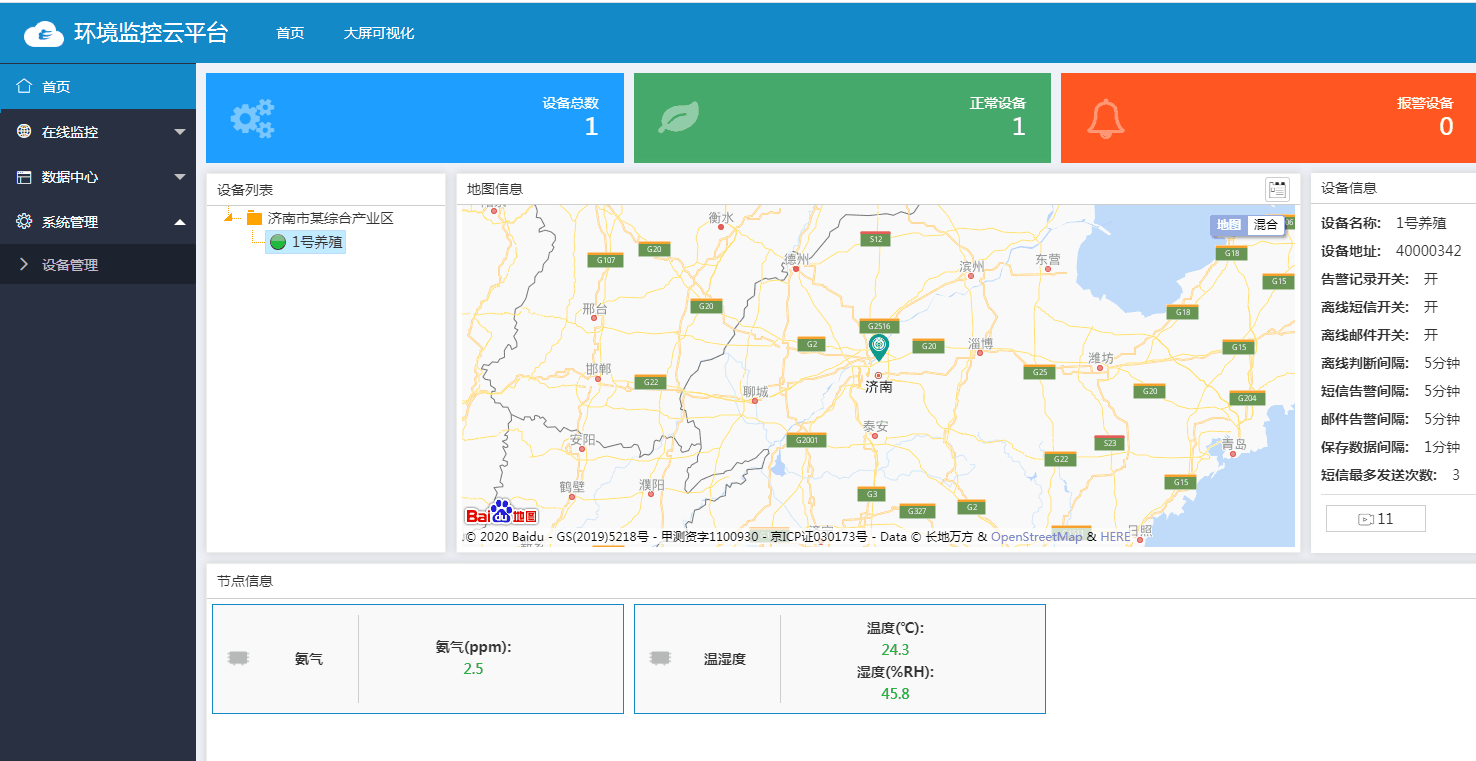Click the 设备地址 value 40000342

pyautogui.click(x=1428, y=251)
